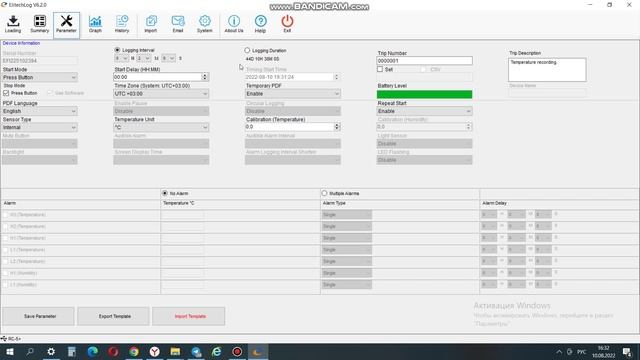Select Logging Duration radio button
Image resolution: width=640 pixels, height=360 pixels.
tap(247, 50)
